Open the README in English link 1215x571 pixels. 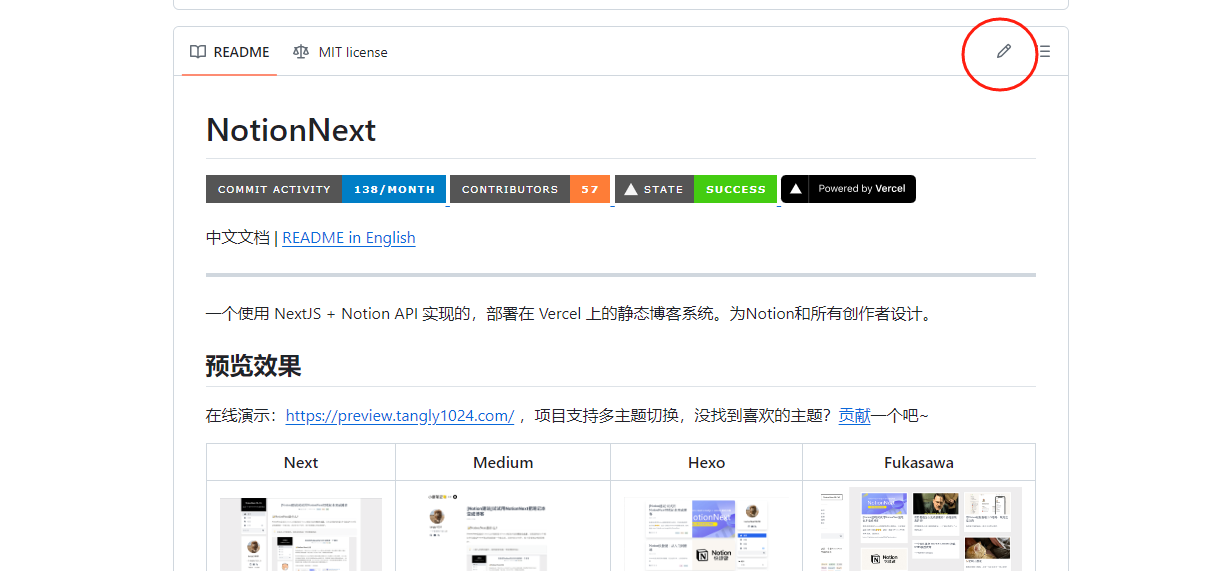[x=349, y=238]
